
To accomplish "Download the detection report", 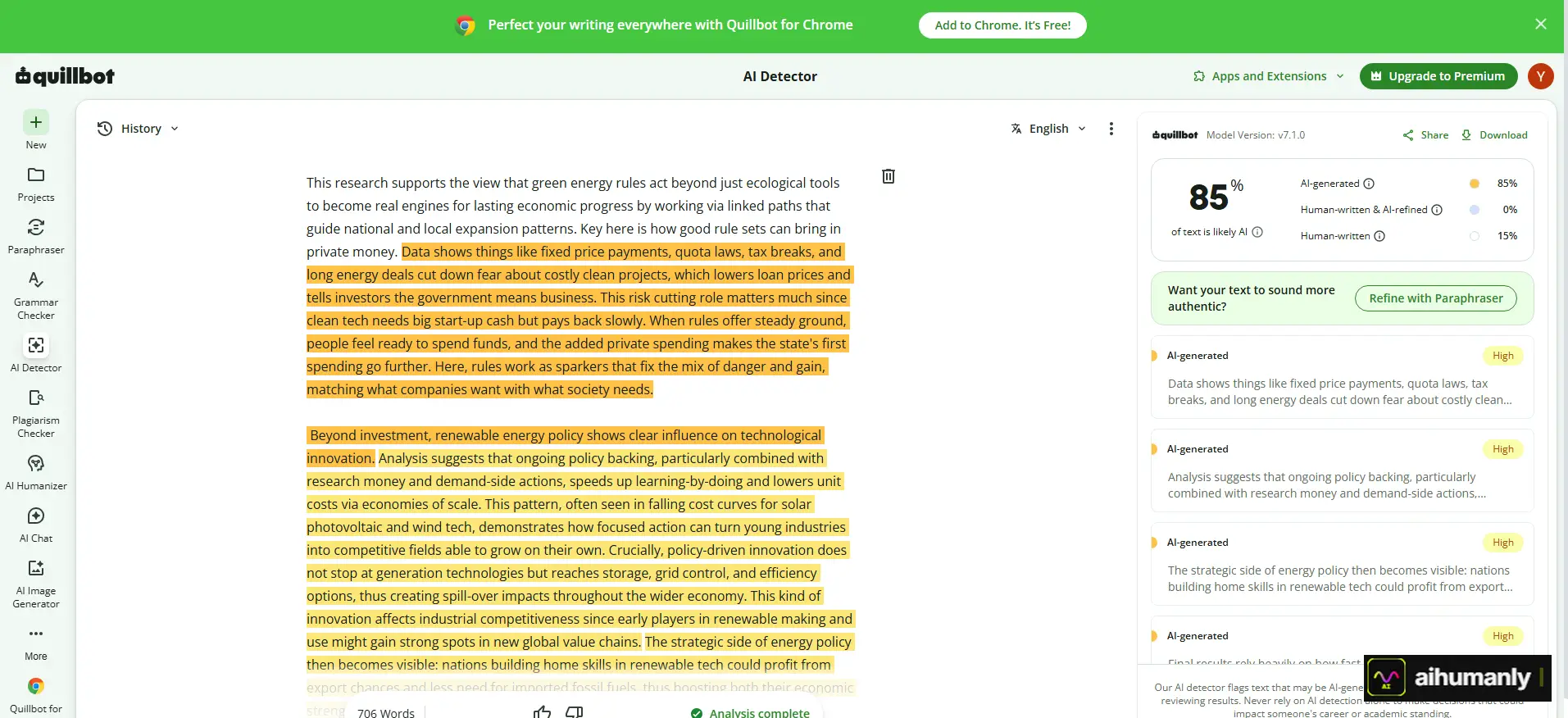I will pos(1494,135).
